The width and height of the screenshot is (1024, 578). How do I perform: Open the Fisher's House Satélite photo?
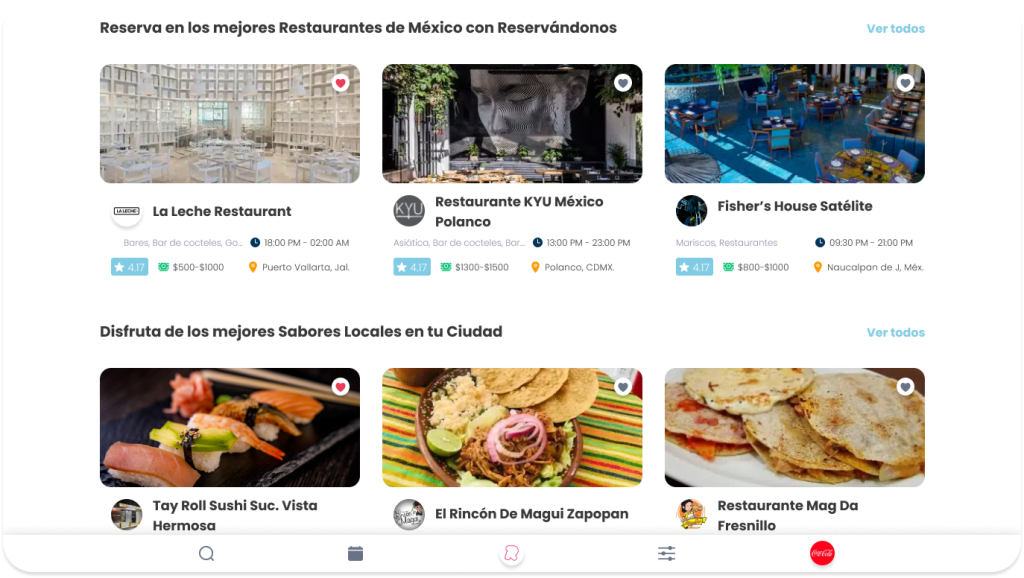coord(795,123)
